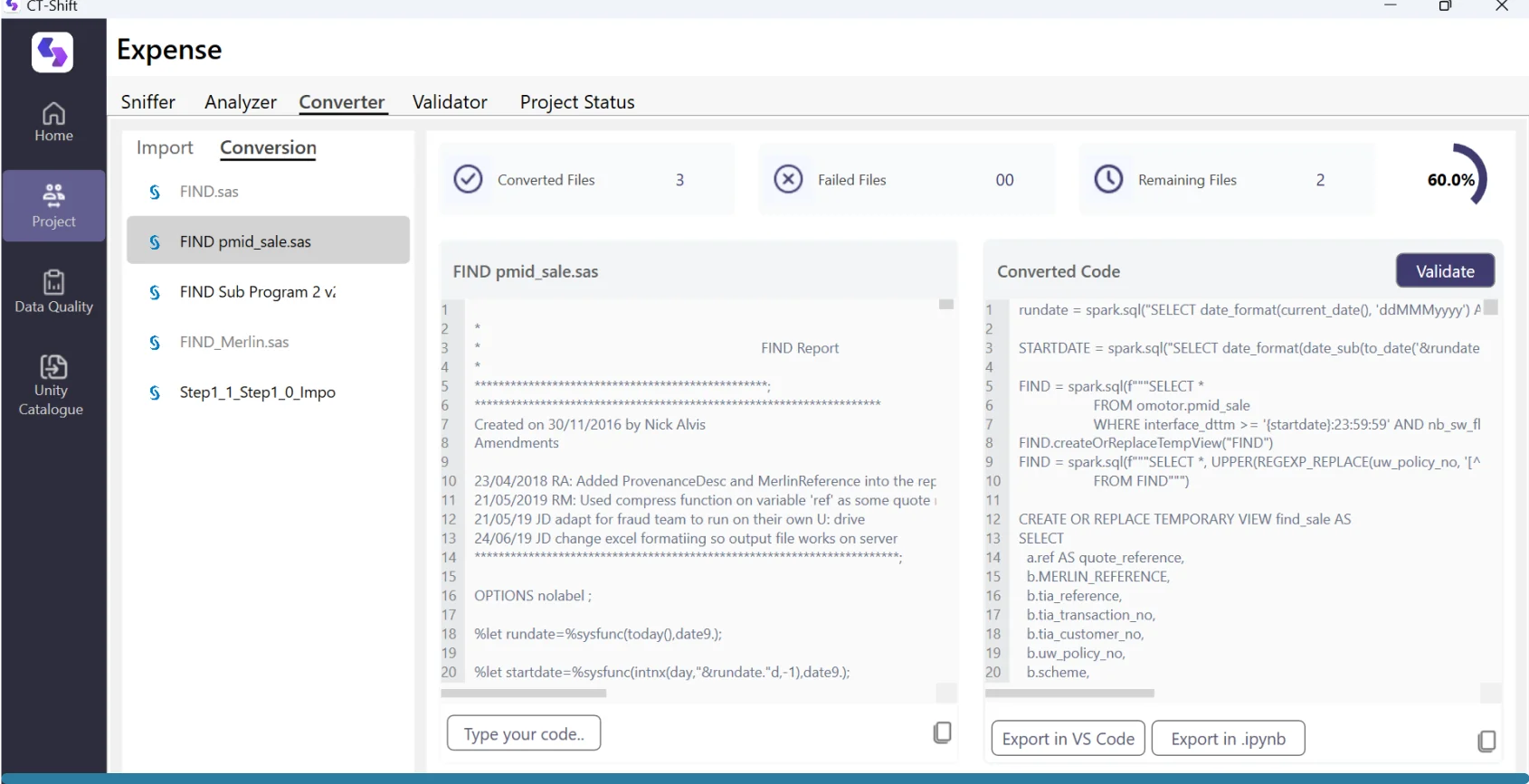Click FIND.createOrReplaceTempView line in converted code
The image size is (1529, 784).
pyautogui.click(x=1145, y=443)
